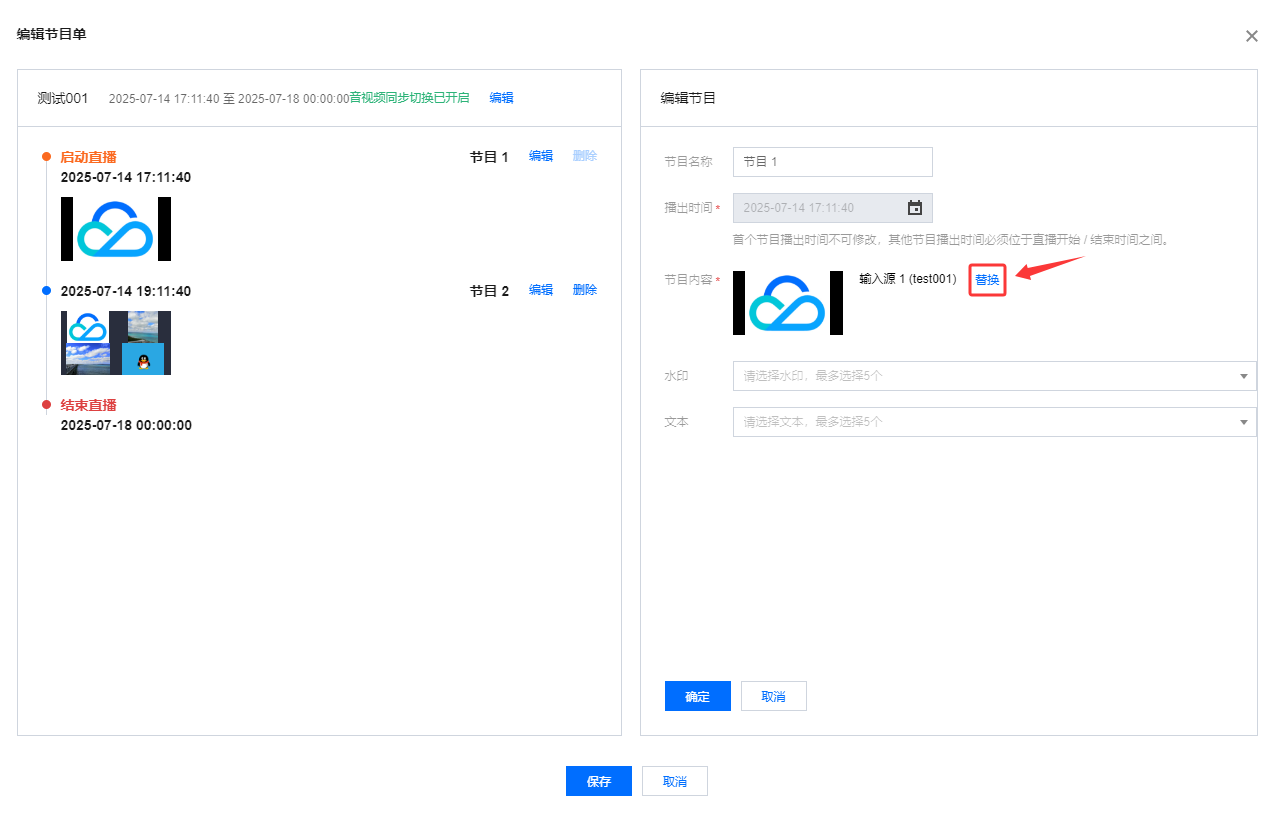Open the 请选择水印 selection box

(994, 376)
